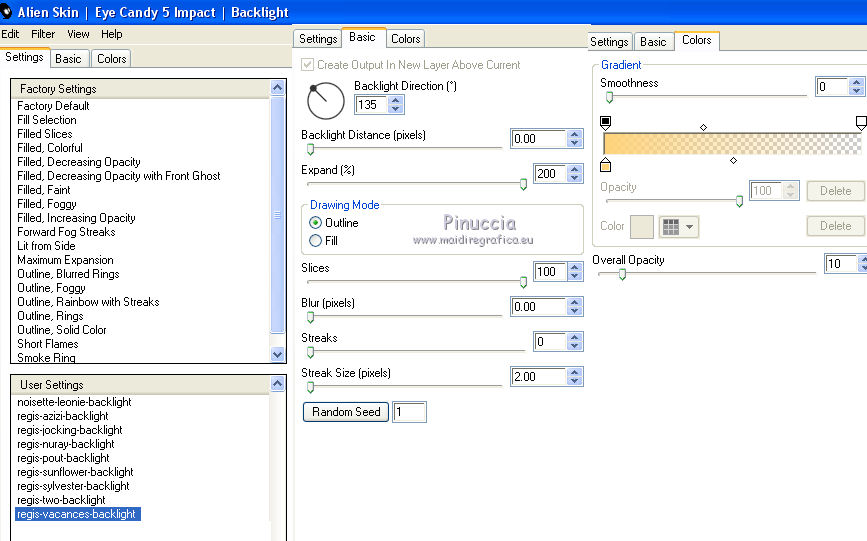
Task: Open the Edit menu
Action: coord(10,34)
